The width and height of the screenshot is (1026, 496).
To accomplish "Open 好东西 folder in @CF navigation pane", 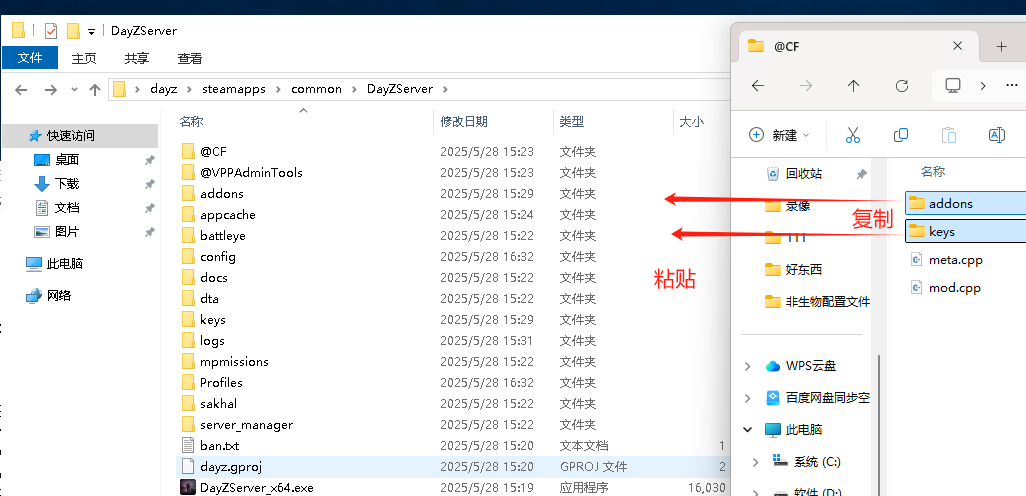I will (x=804, y=270).
